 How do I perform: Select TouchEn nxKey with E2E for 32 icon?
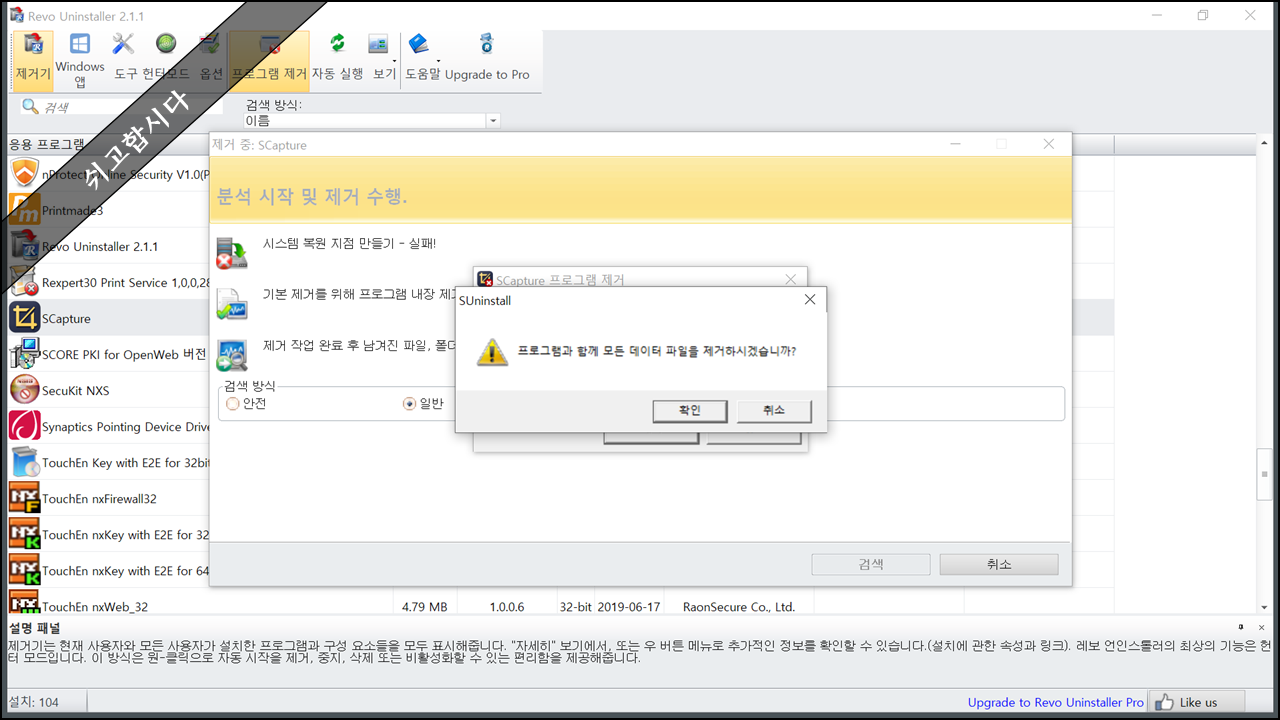(25, 534)
